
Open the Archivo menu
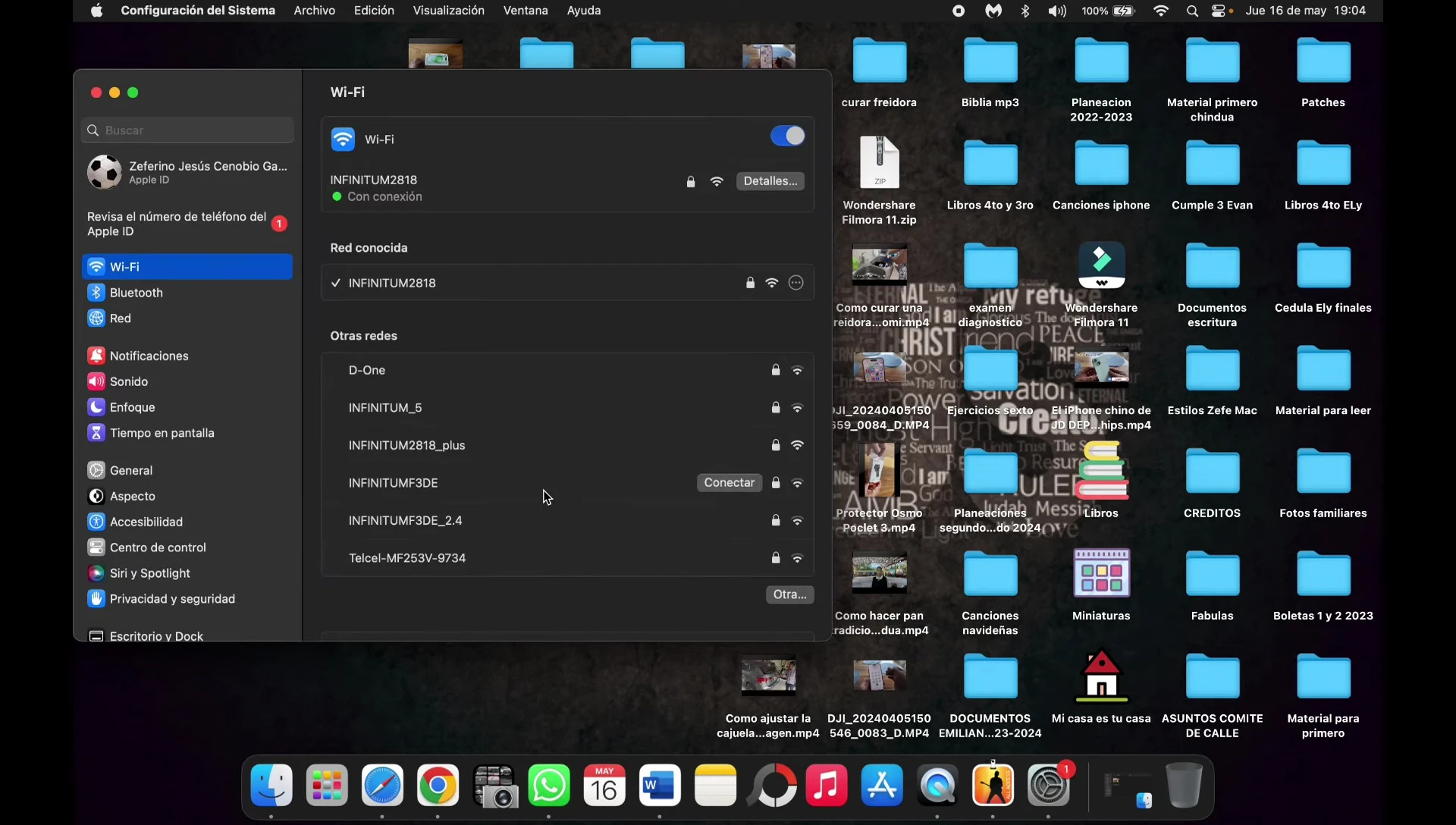[315, 11]
